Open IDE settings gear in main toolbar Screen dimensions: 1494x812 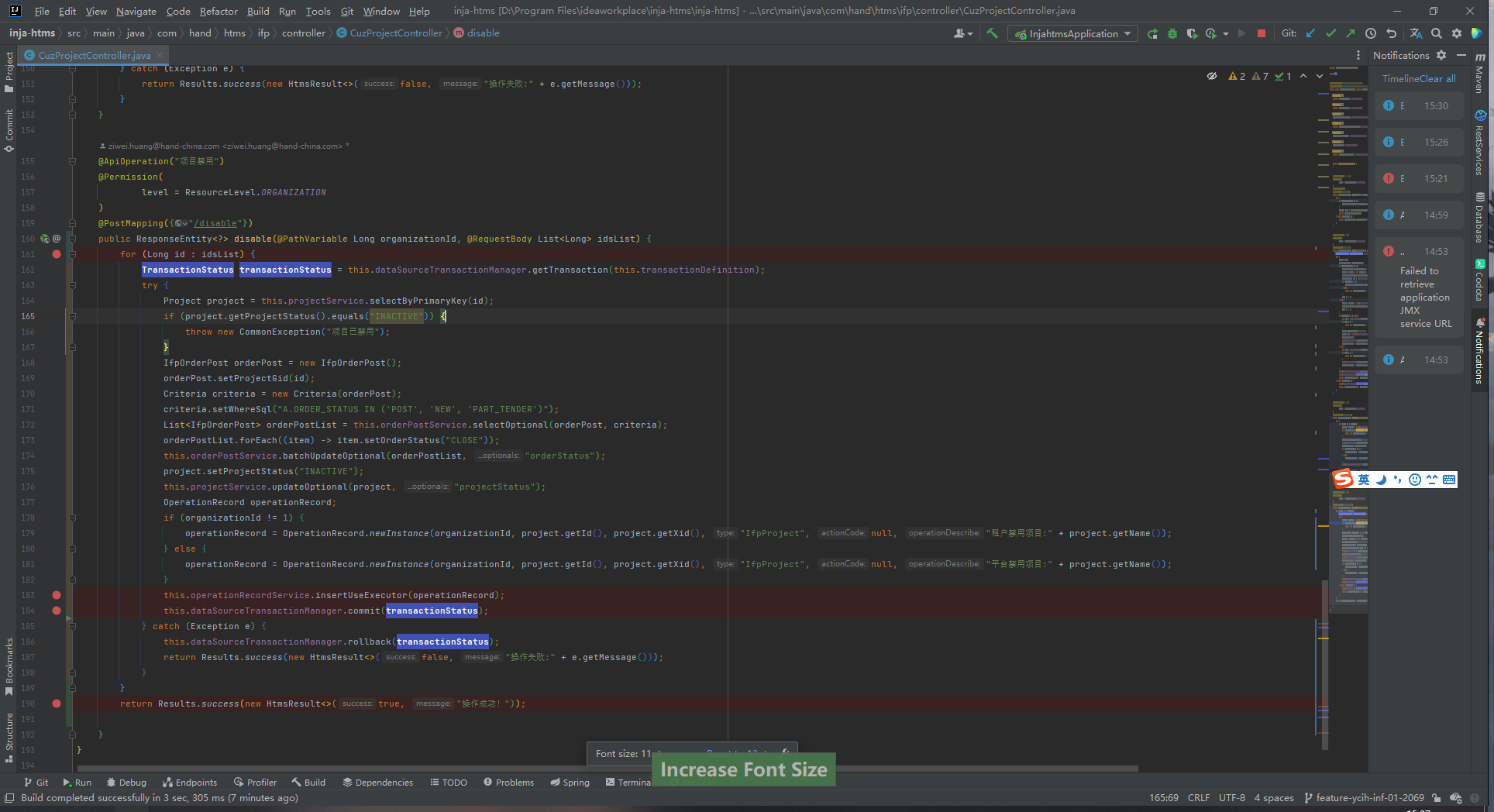(1457, 33)
